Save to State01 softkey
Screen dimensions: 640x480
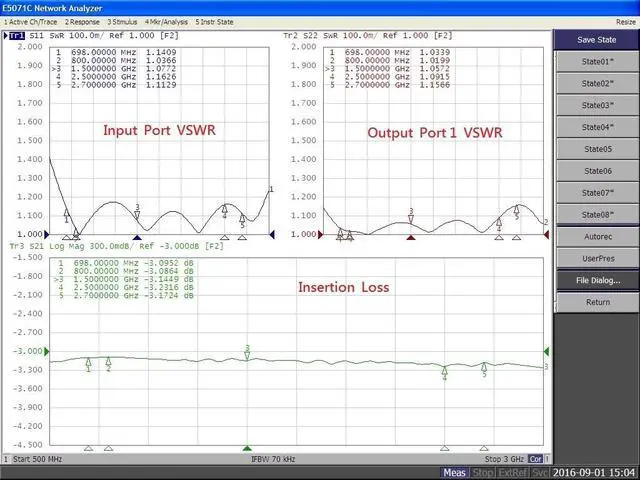click(x=598, y=62)
